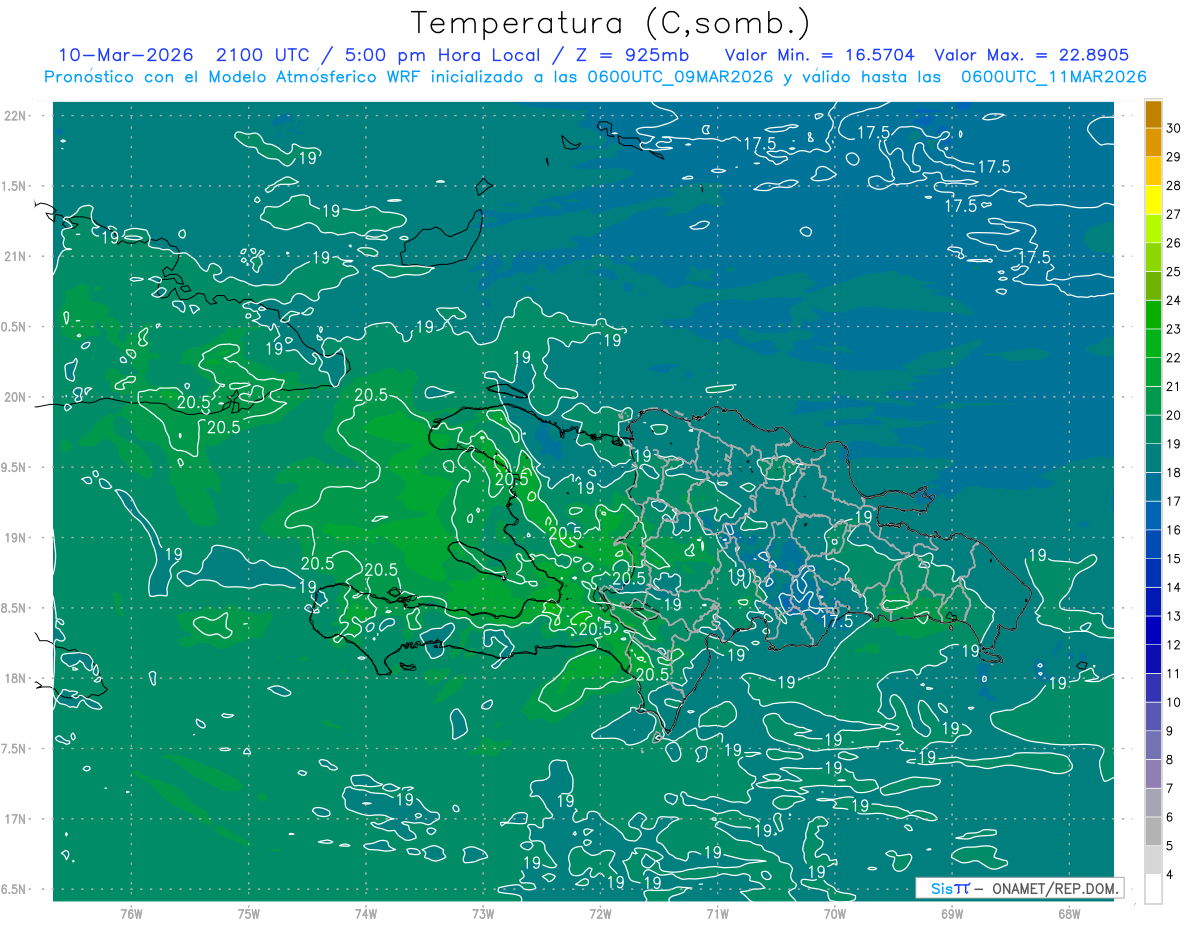The width and height of the screenshot is (1200, 927).
Task: Click the "74W" longitude axis label
Action: tap(366, 913)
